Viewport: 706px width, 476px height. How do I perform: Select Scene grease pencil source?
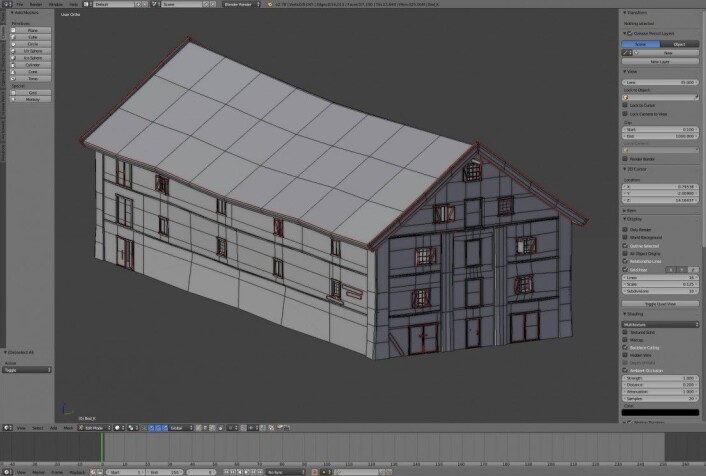click(641, 44)
